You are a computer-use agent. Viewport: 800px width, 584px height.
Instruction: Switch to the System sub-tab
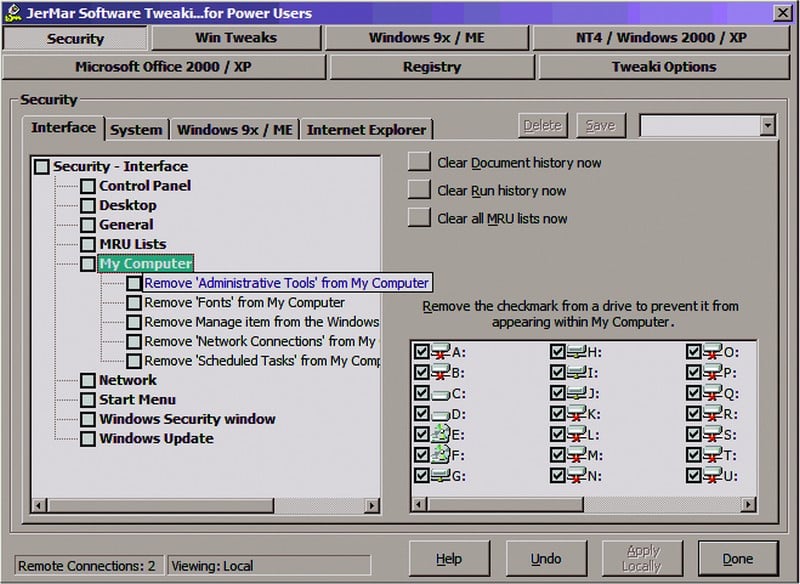136,130
